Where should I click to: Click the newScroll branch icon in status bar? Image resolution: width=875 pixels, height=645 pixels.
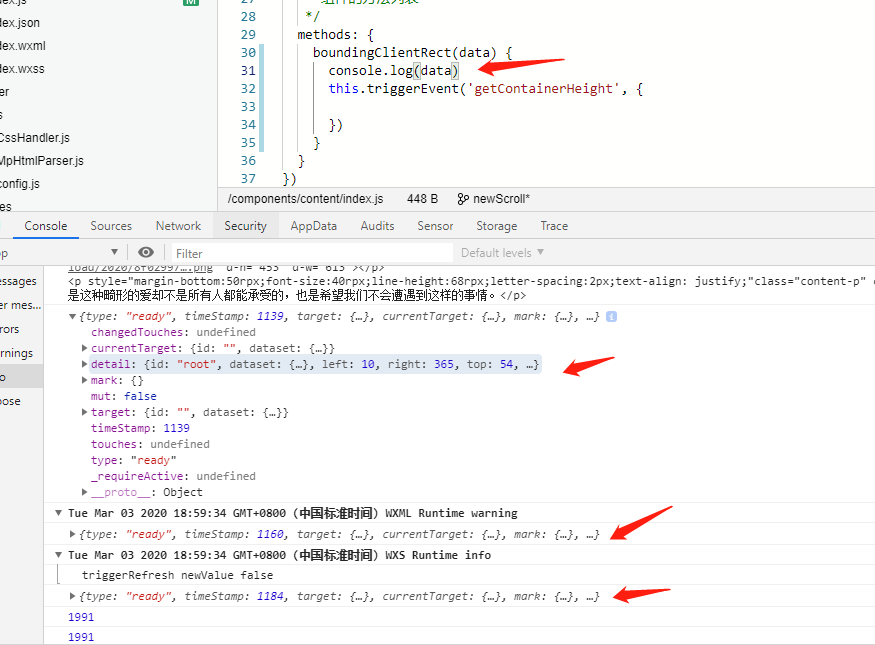463,199
